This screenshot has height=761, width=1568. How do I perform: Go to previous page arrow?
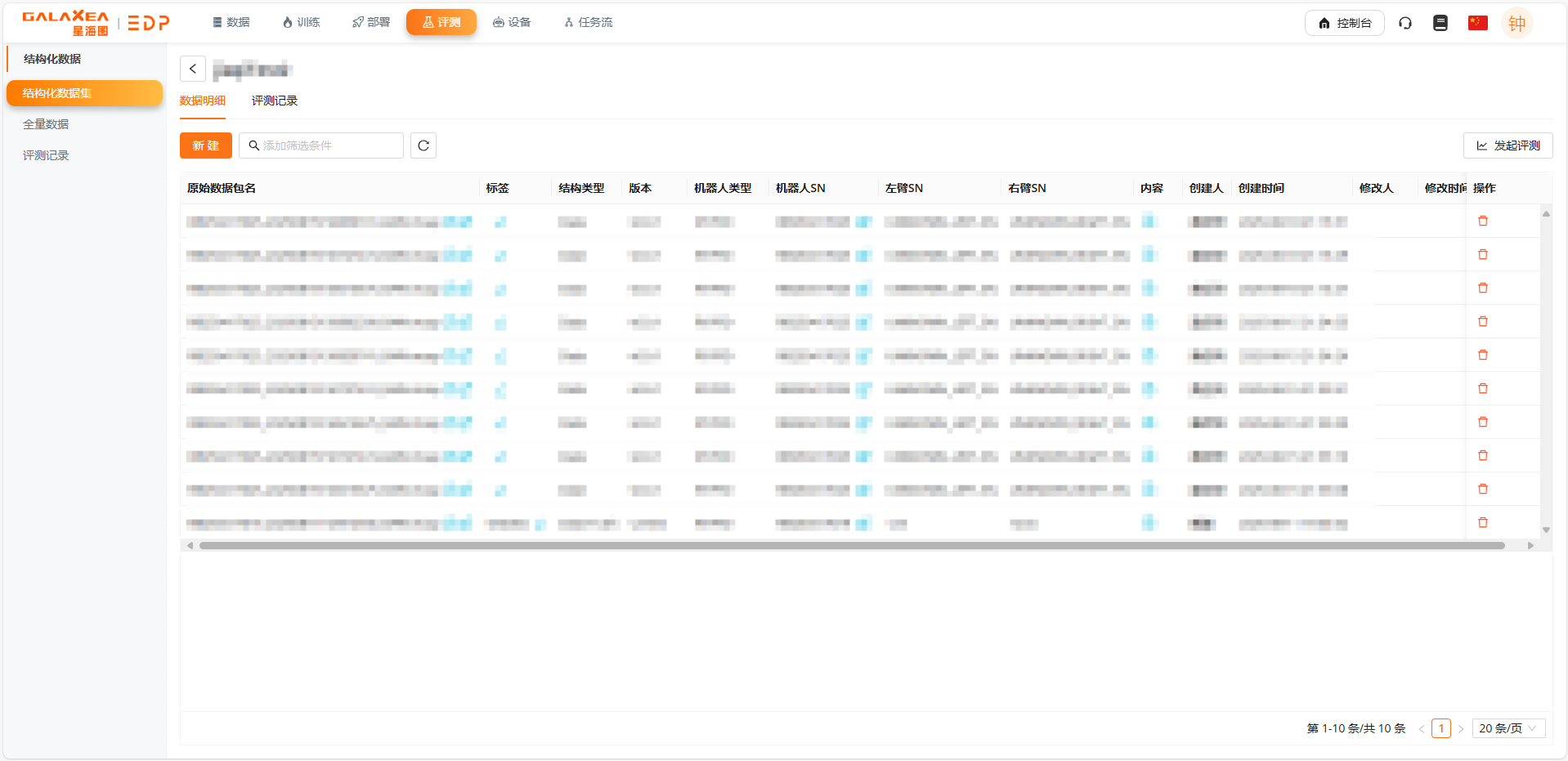click(1422, 729)
